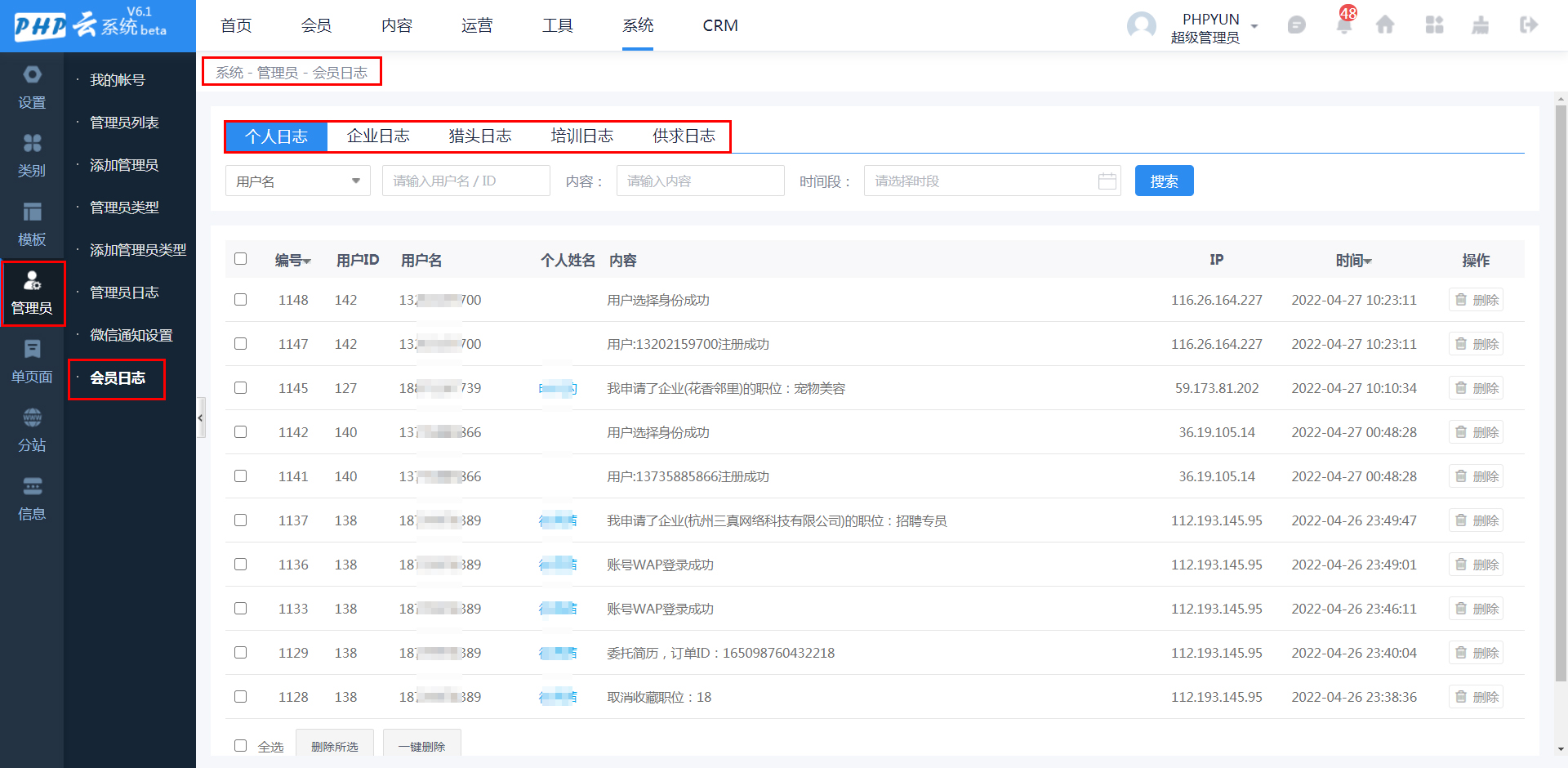The width and height of the screenshot is (1568, 768).
Task: Delete log entry 1141
Action: point(1476,476)
